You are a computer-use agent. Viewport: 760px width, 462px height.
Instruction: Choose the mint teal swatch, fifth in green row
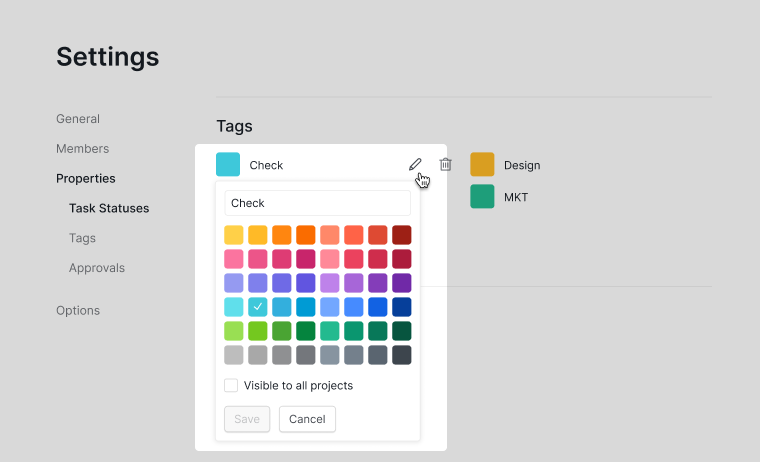click(x=330, y=331)
